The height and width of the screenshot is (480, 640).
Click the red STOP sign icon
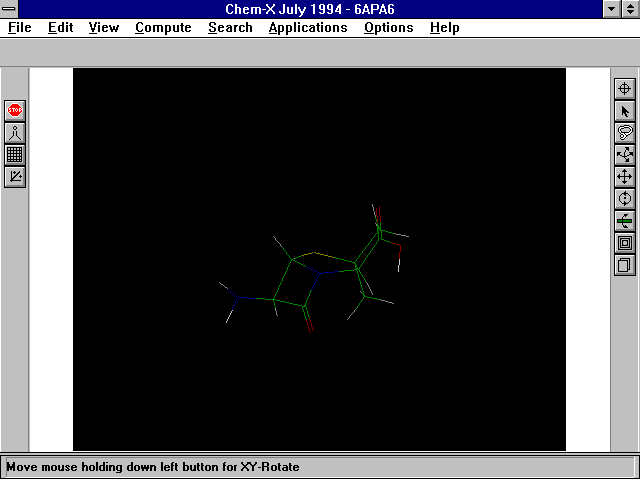coord(14,110)
